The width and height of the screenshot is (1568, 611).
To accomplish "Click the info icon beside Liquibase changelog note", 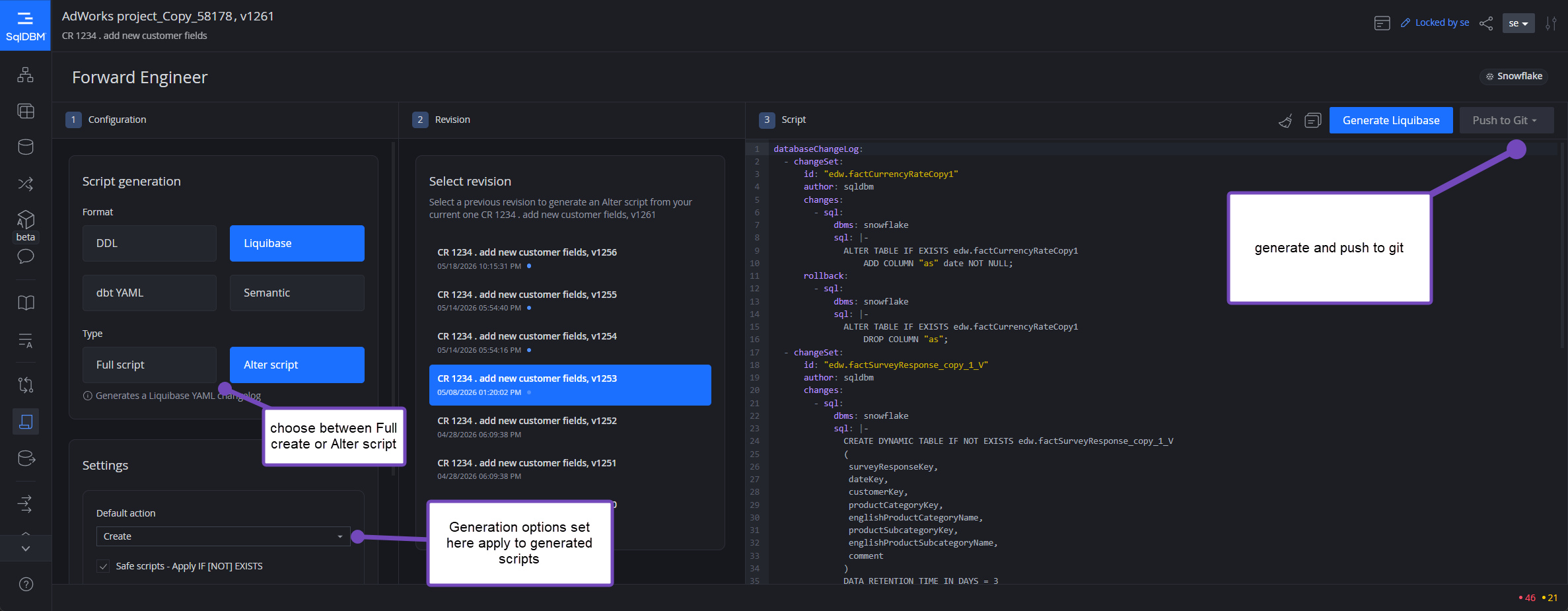I will point(87,396).
